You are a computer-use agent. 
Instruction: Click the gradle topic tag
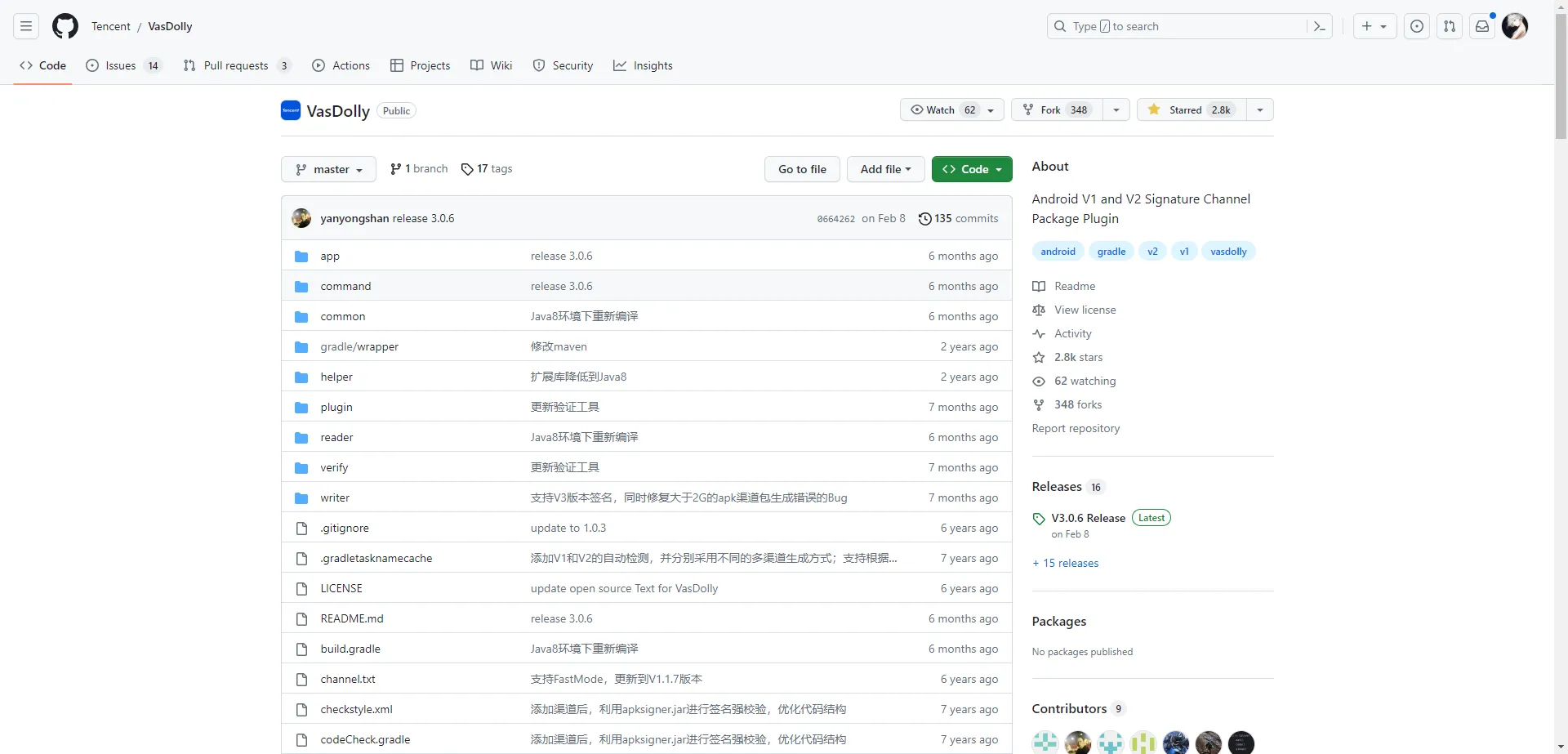[1111, 252]
